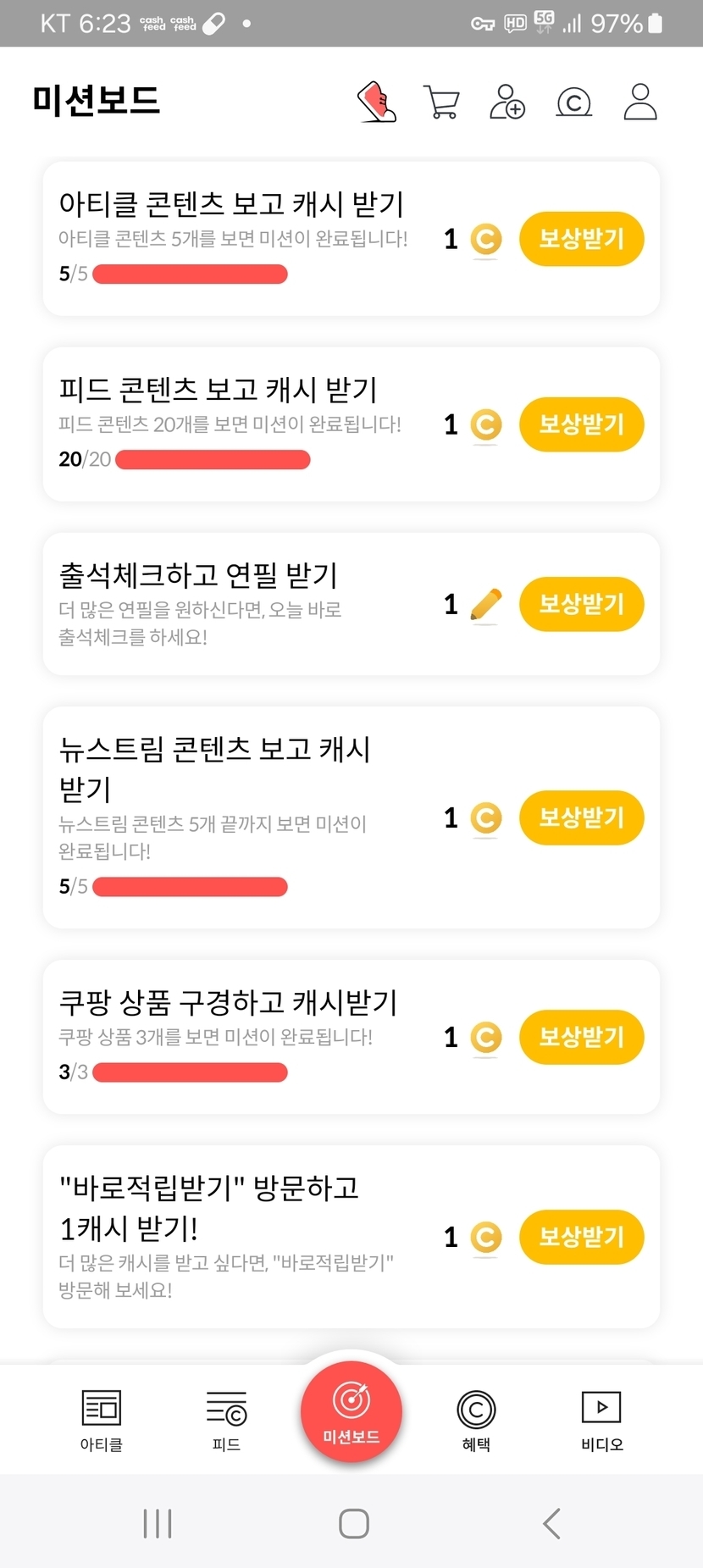Tap the 뉴스트림 mission 5/5 progress bar
Screen dimensions: 703x1568
(190, 887)
